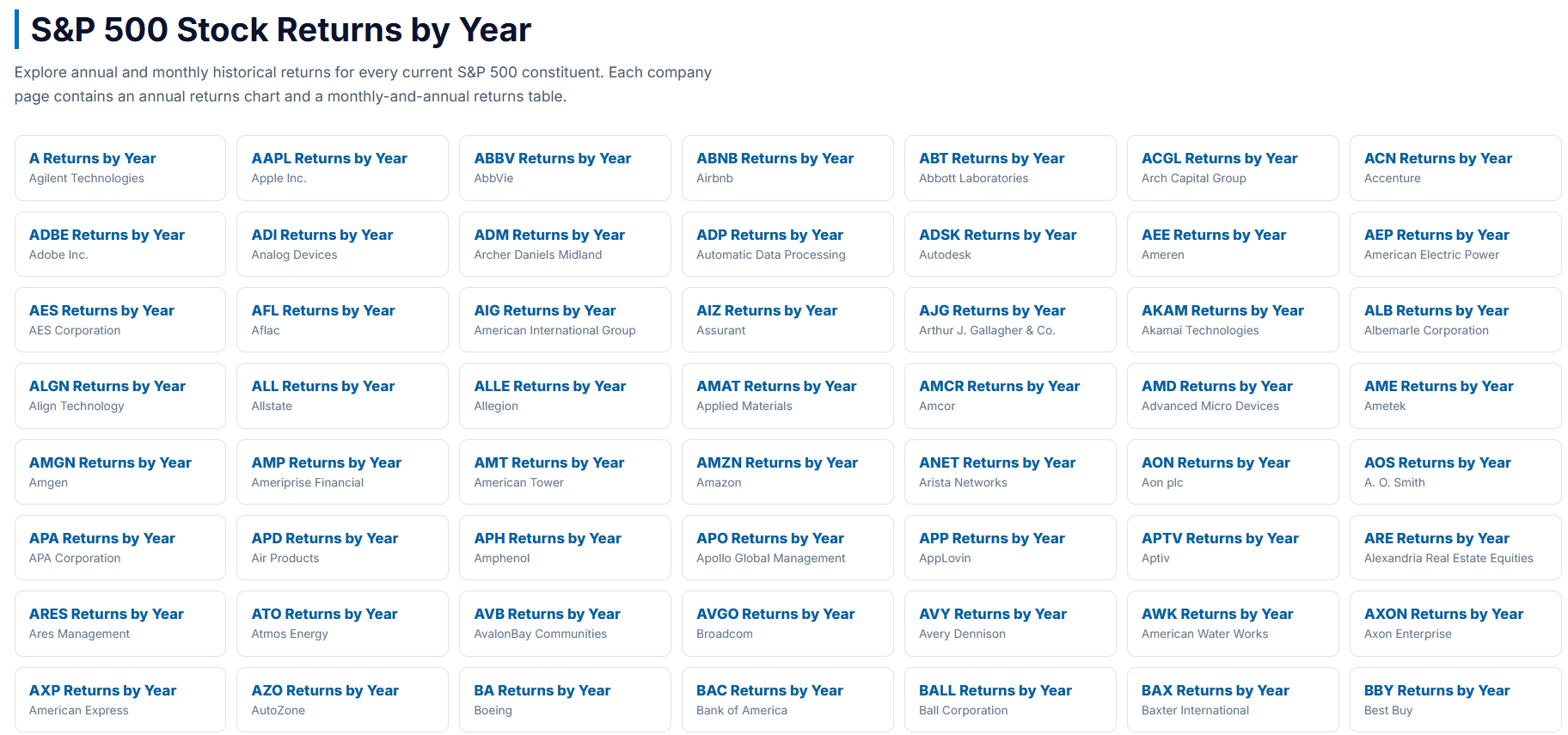View ADSK Returns by Year
The width and height of the screenshot is (1568, 735).
[x=1010, y=244]
